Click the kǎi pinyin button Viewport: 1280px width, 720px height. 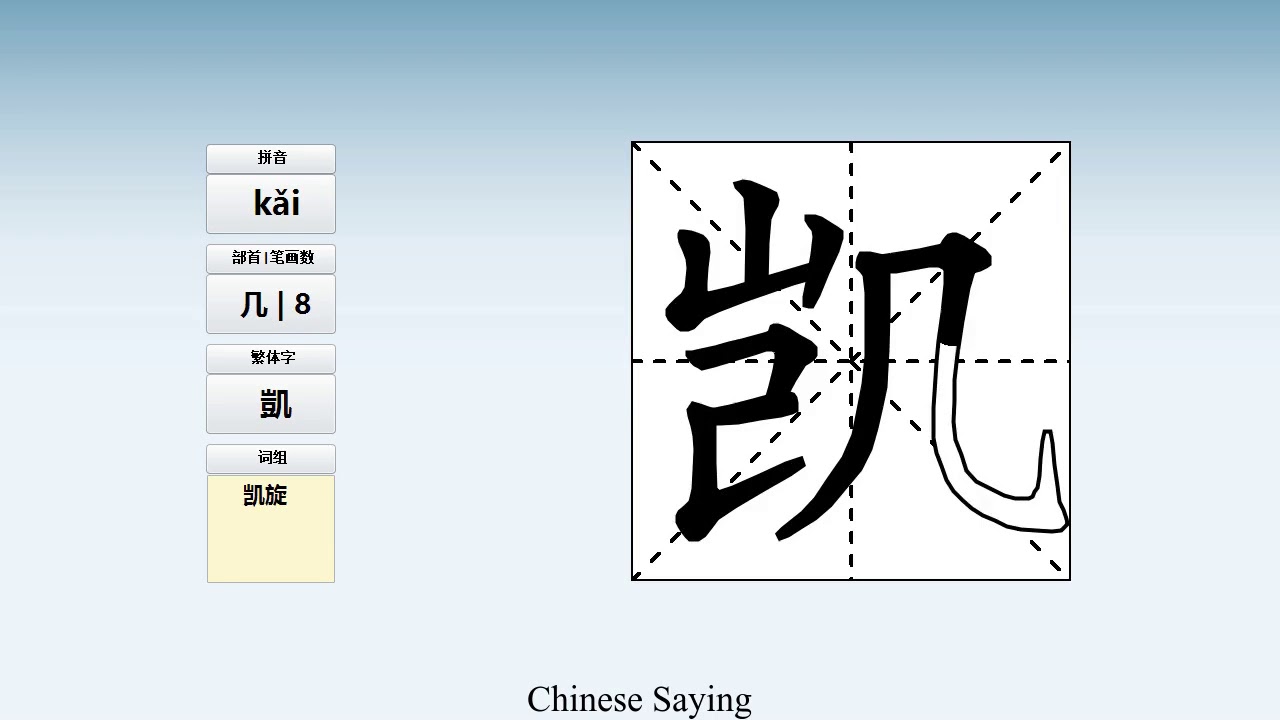click(271, 204)
